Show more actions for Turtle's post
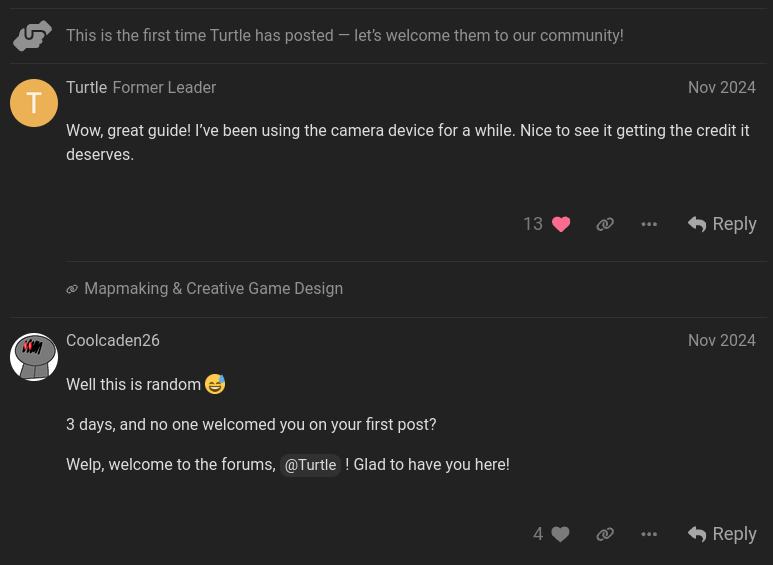 (649, 224)
